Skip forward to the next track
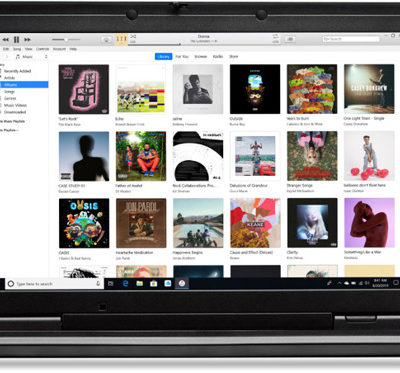Screen dimensions: 400x373 click(x=27, y=40)
